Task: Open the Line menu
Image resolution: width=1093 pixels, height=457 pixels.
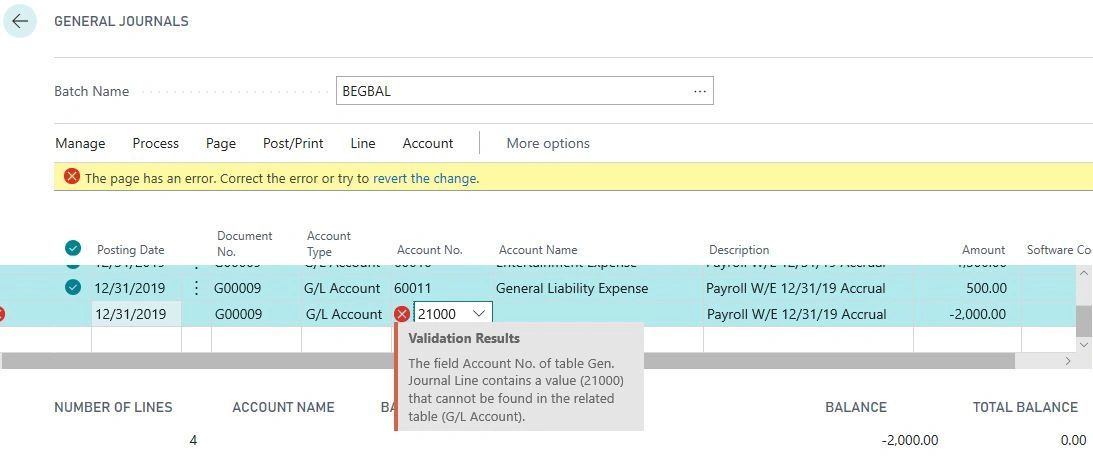Action: click(x=363, y=144)
